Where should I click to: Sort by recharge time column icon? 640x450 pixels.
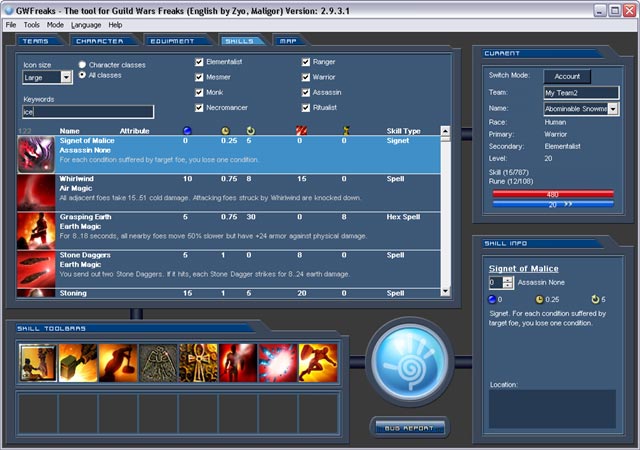pos(250,131)
